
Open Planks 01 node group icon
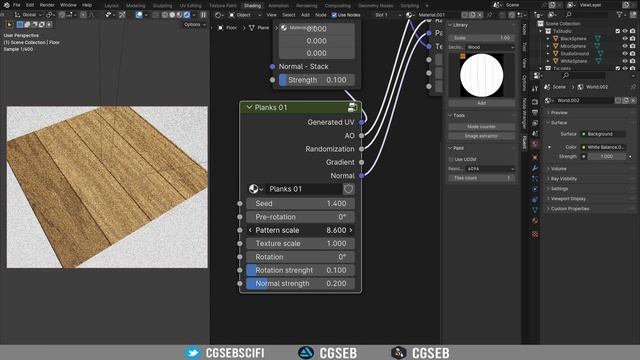tap(352, 108)
